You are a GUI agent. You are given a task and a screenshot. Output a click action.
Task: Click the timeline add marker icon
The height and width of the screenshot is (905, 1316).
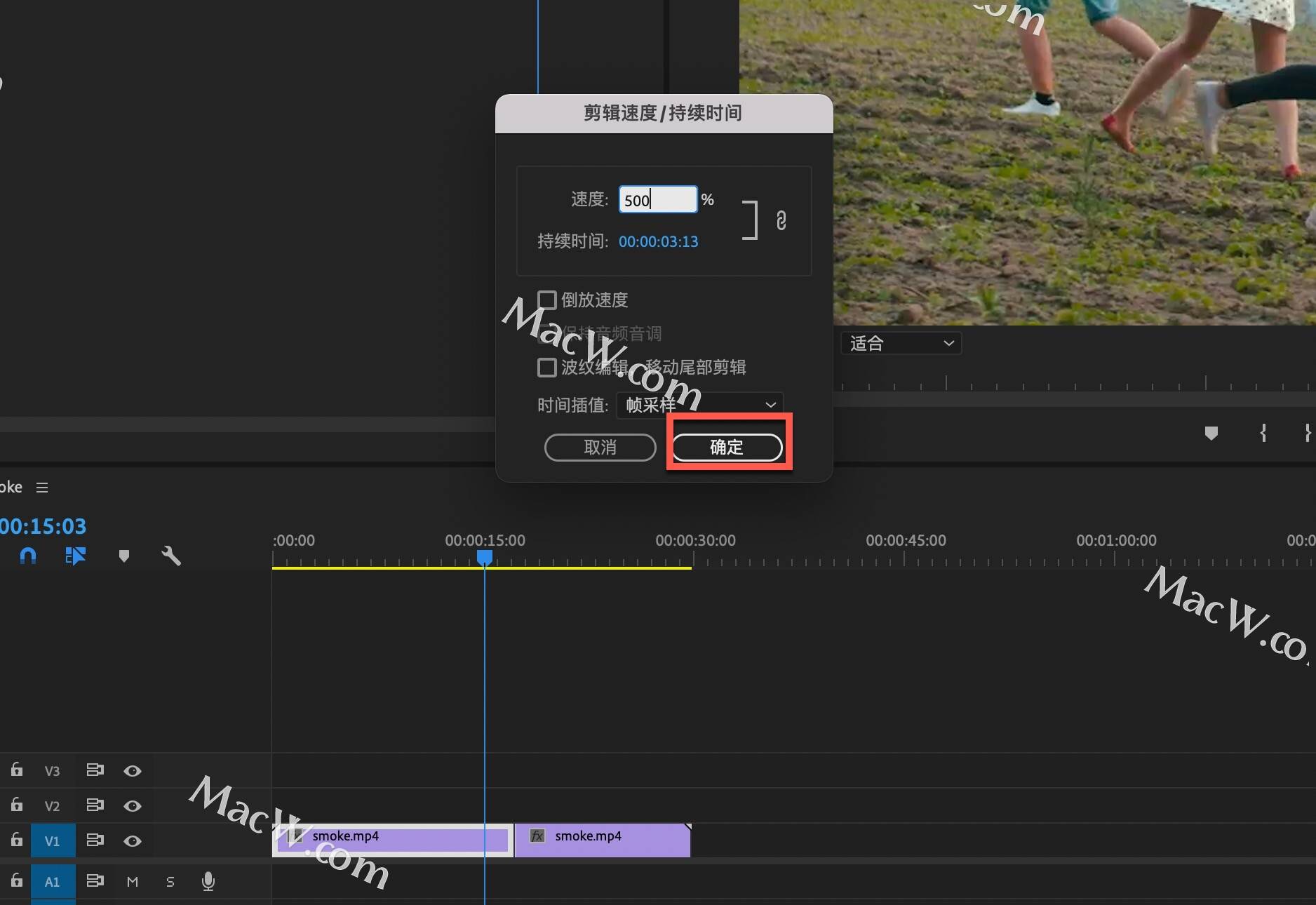pos(124,556)
